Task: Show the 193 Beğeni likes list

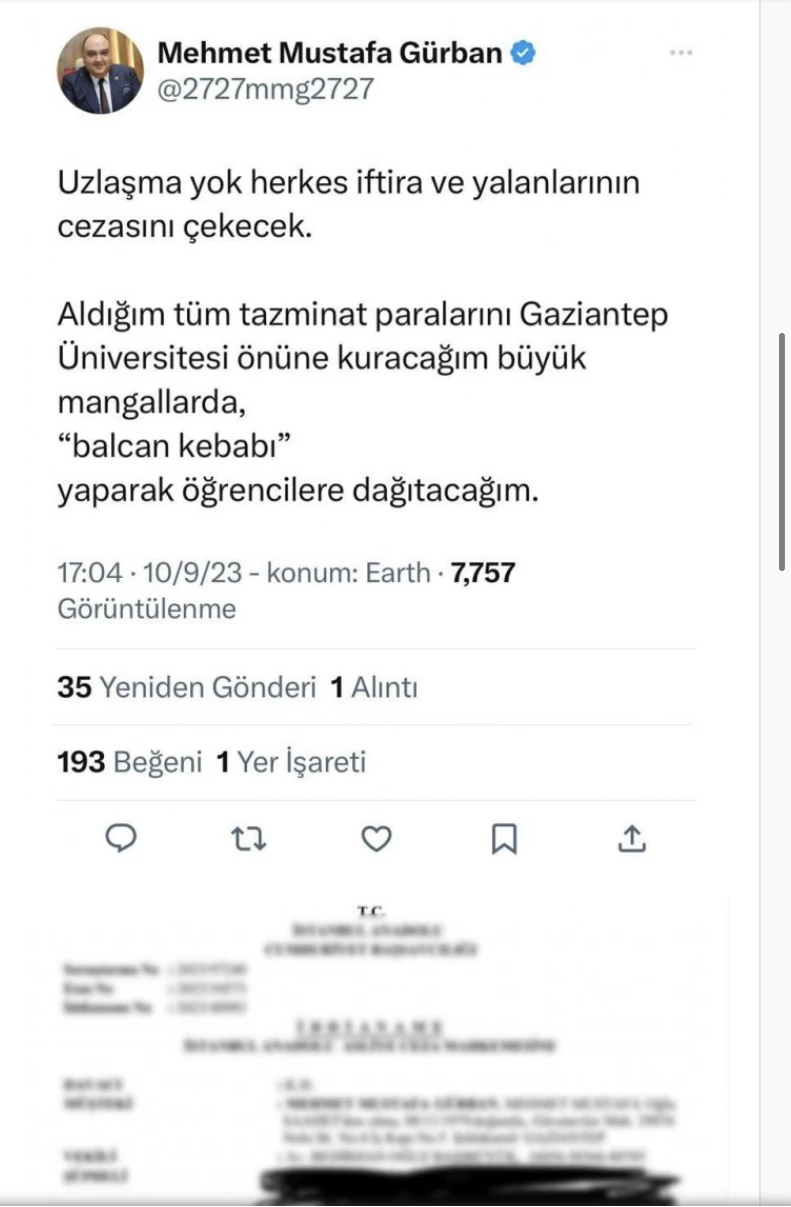Action: pos(129,763)
